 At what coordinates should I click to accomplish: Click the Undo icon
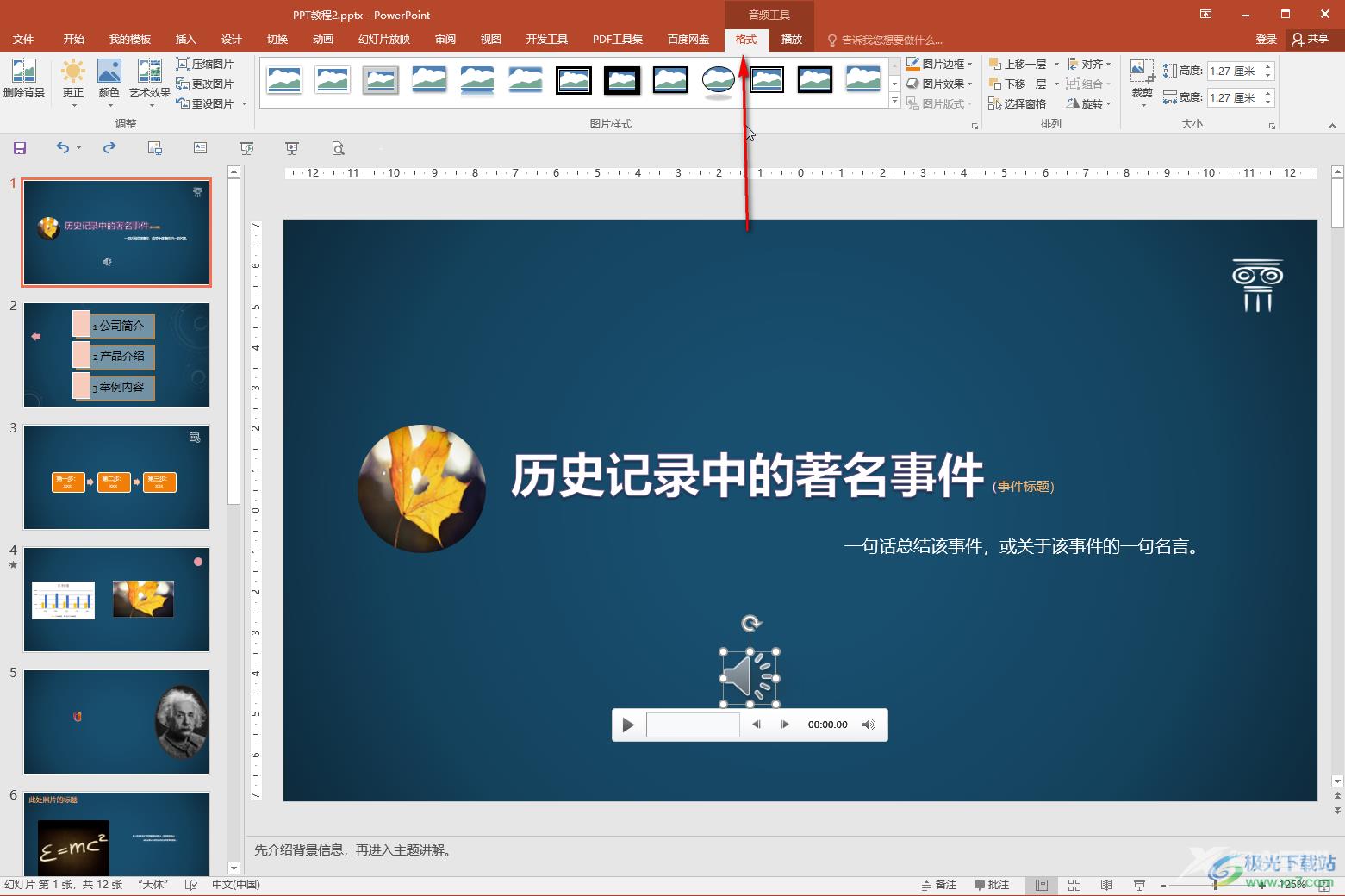click(62, 147)
